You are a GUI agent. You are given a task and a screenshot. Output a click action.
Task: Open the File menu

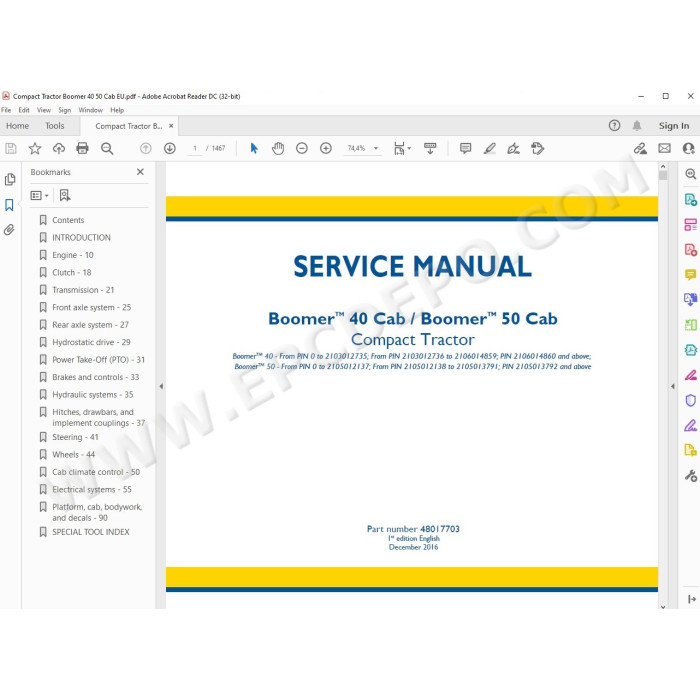click(x=6, y=110)
